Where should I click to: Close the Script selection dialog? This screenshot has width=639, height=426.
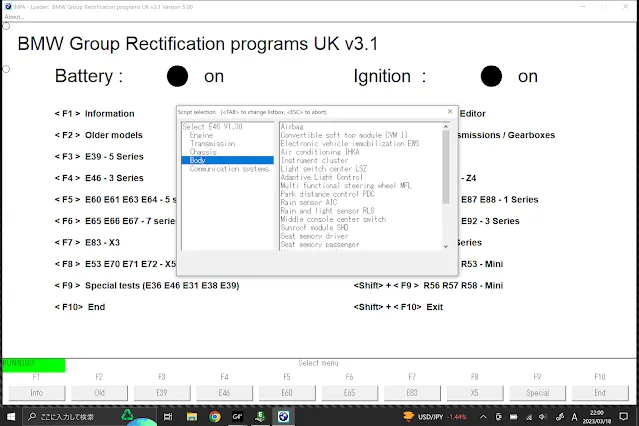click(x=450, y=111)
